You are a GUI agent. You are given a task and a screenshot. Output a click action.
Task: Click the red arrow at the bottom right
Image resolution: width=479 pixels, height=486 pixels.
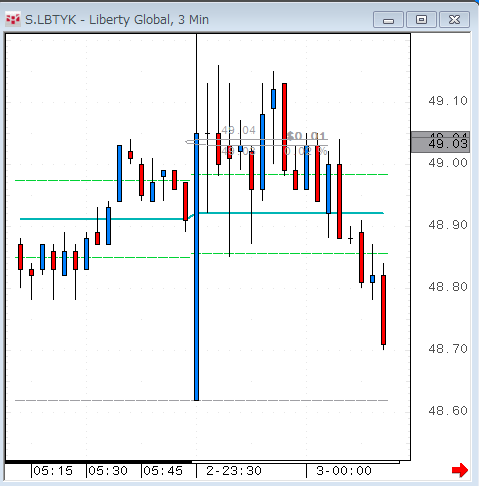(460, 470)
